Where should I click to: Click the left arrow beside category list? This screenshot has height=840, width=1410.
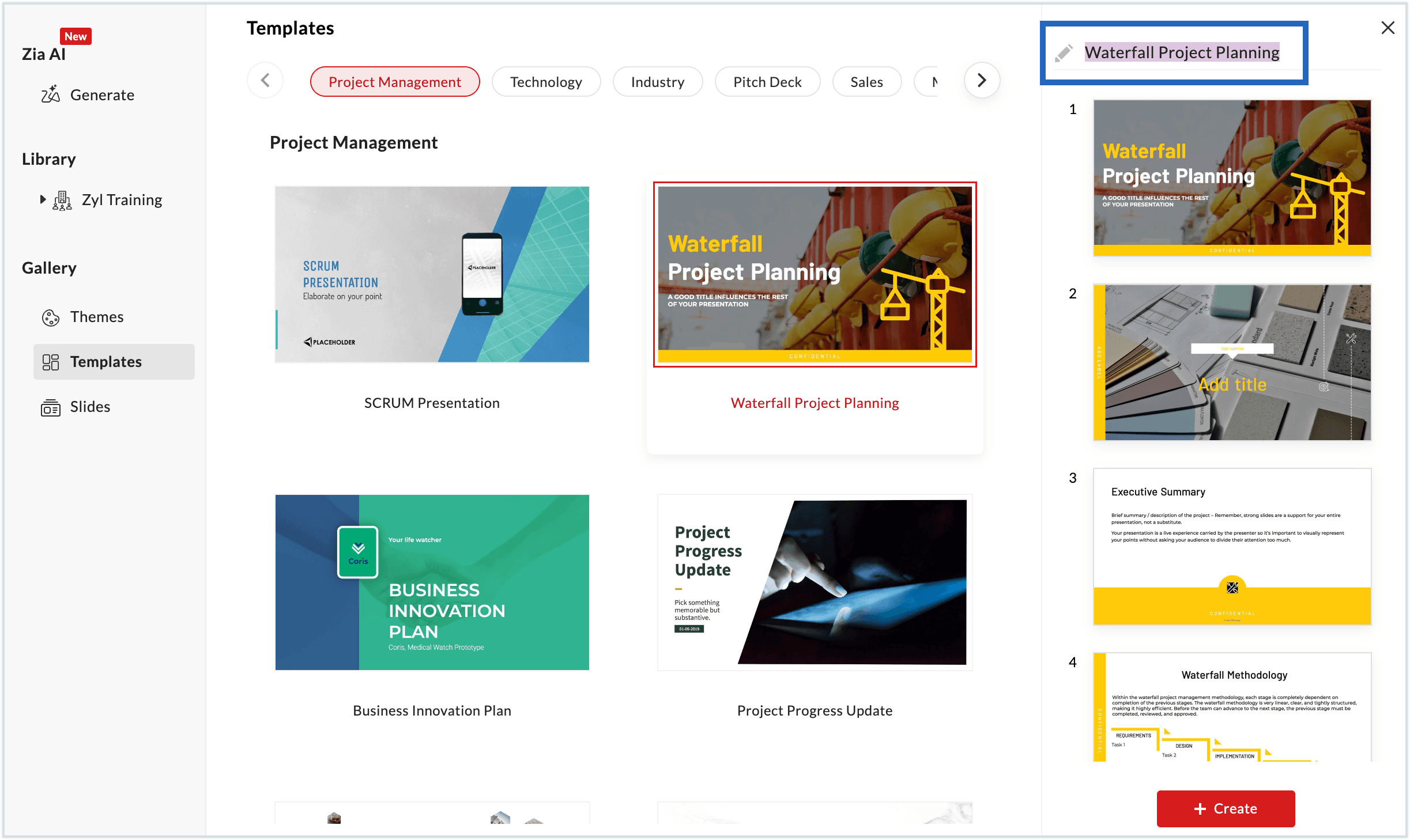(x=265, y=81)
